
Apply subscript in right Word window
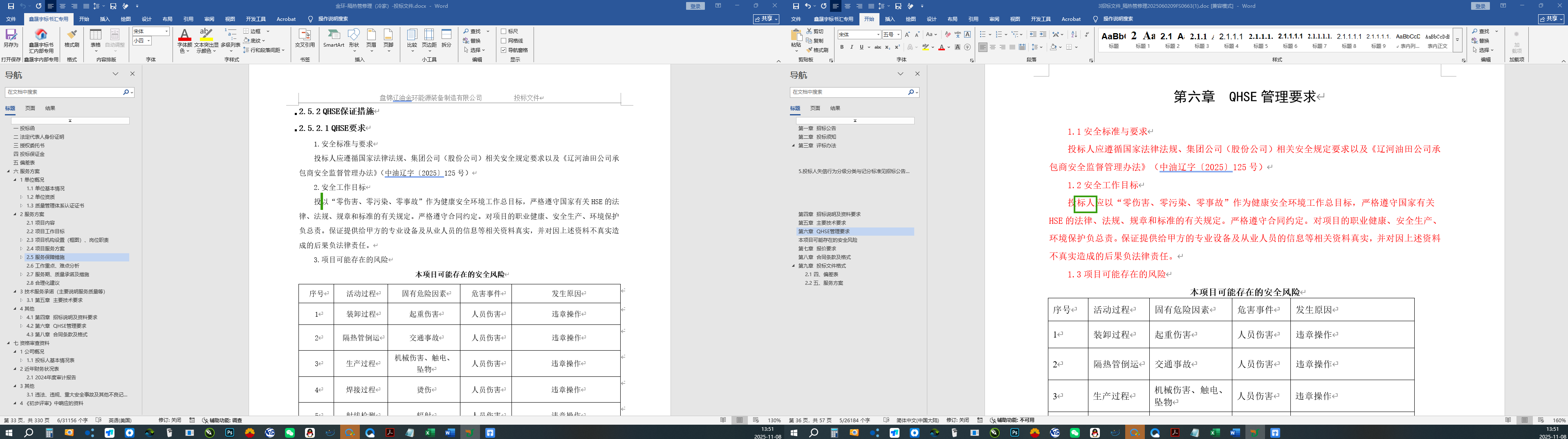(888, 47)
